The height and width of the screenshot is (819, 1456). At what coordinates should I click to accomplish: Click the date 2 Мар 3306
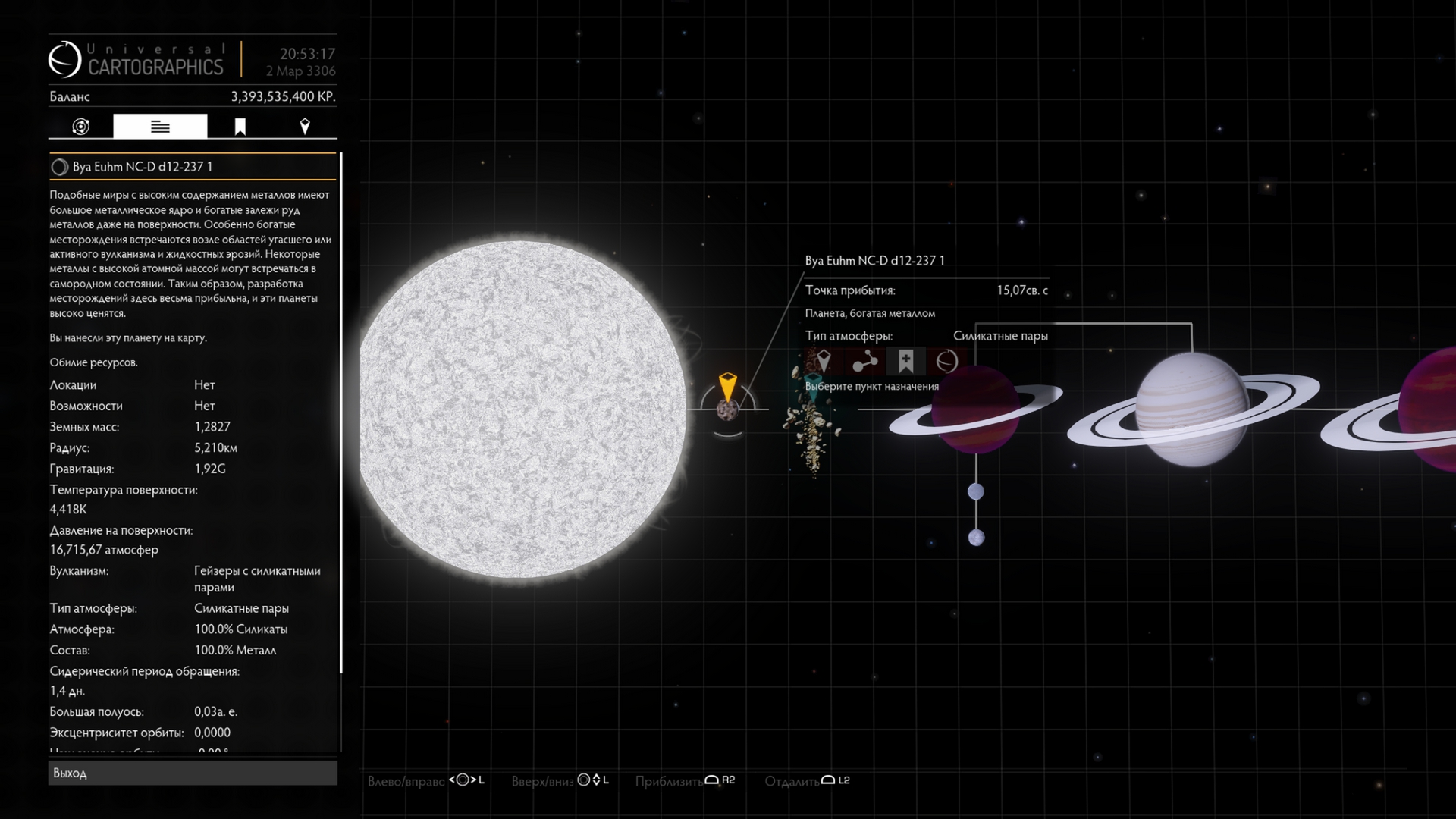300,71
